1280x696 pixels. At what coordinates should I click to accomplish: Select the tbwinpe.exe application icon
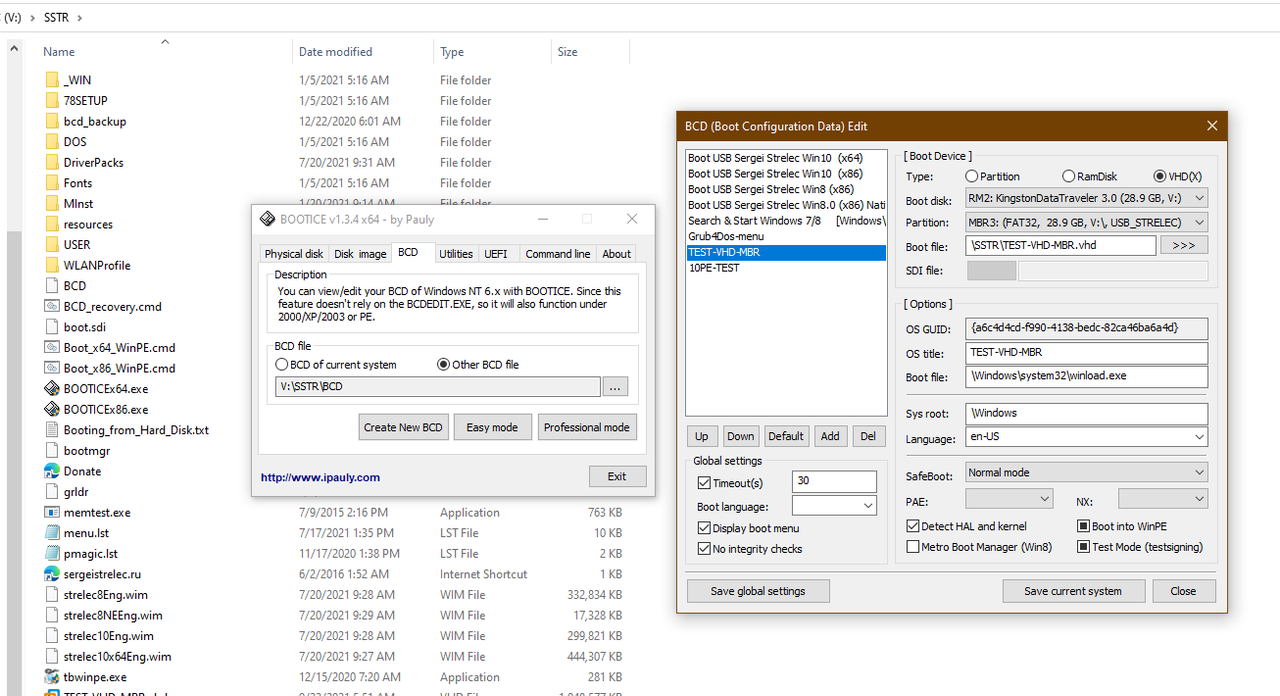(52, 677)
